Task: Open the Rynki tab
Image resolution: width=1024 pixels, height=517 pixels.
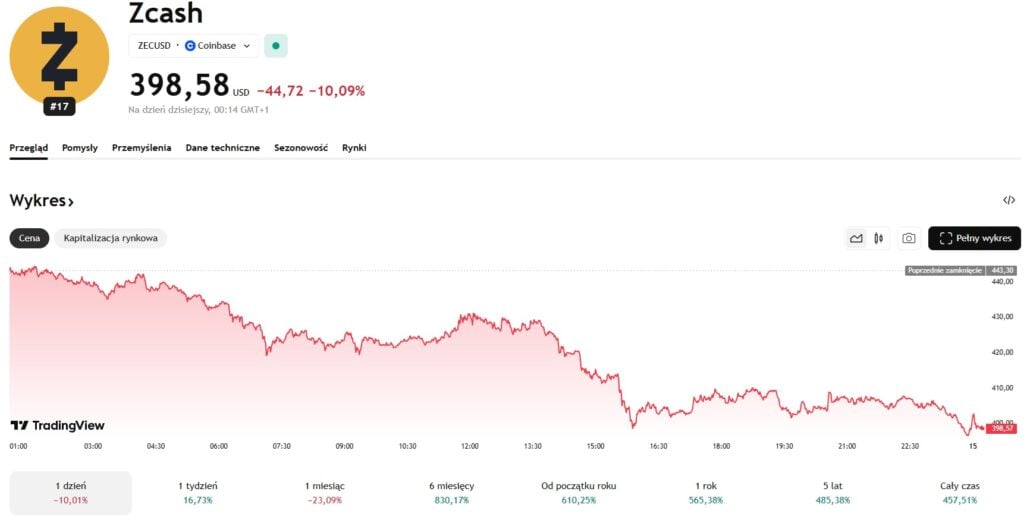Action: point(354,148)
